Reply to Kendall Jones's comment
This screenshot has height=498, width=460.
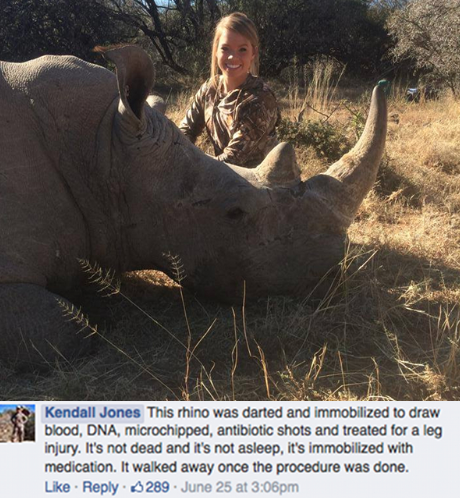[x=100, y=488]
